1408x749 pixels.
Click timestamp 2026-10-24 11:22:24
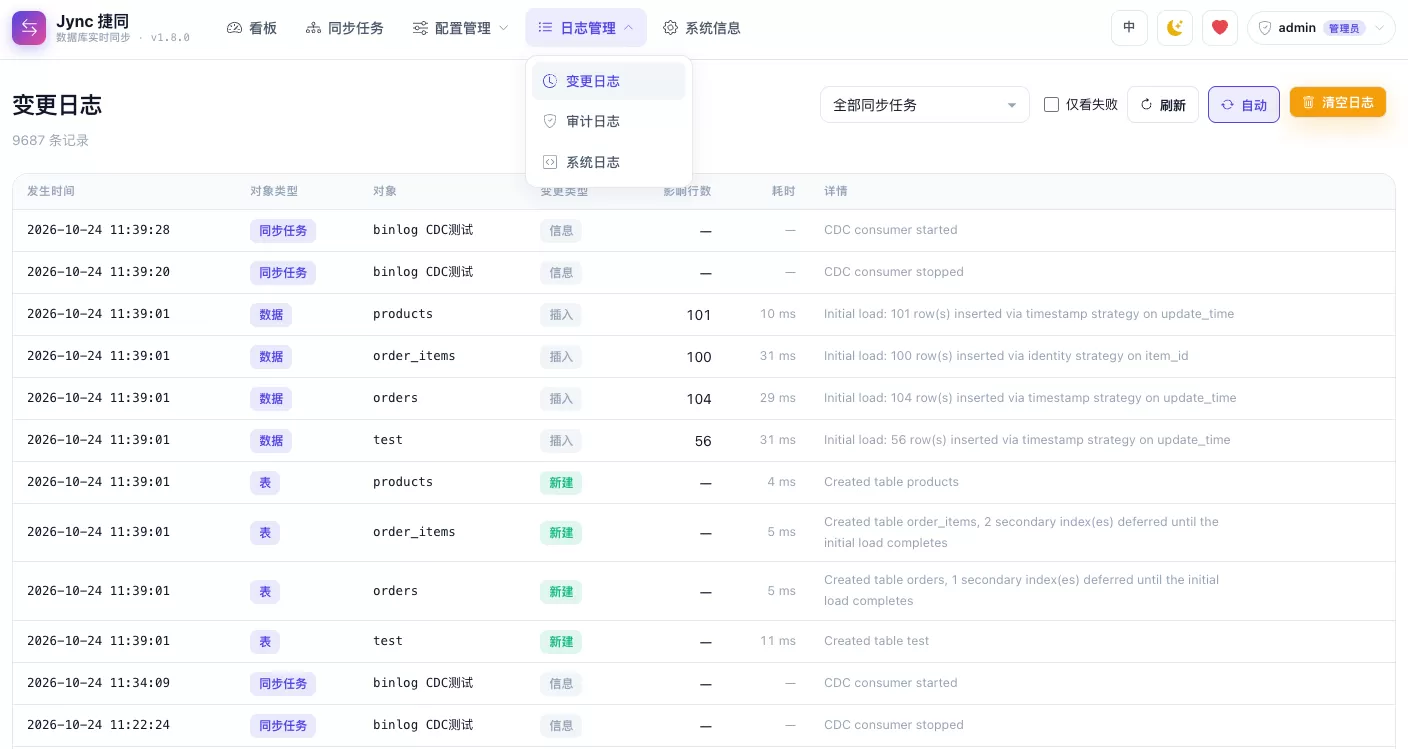point(98,725)
